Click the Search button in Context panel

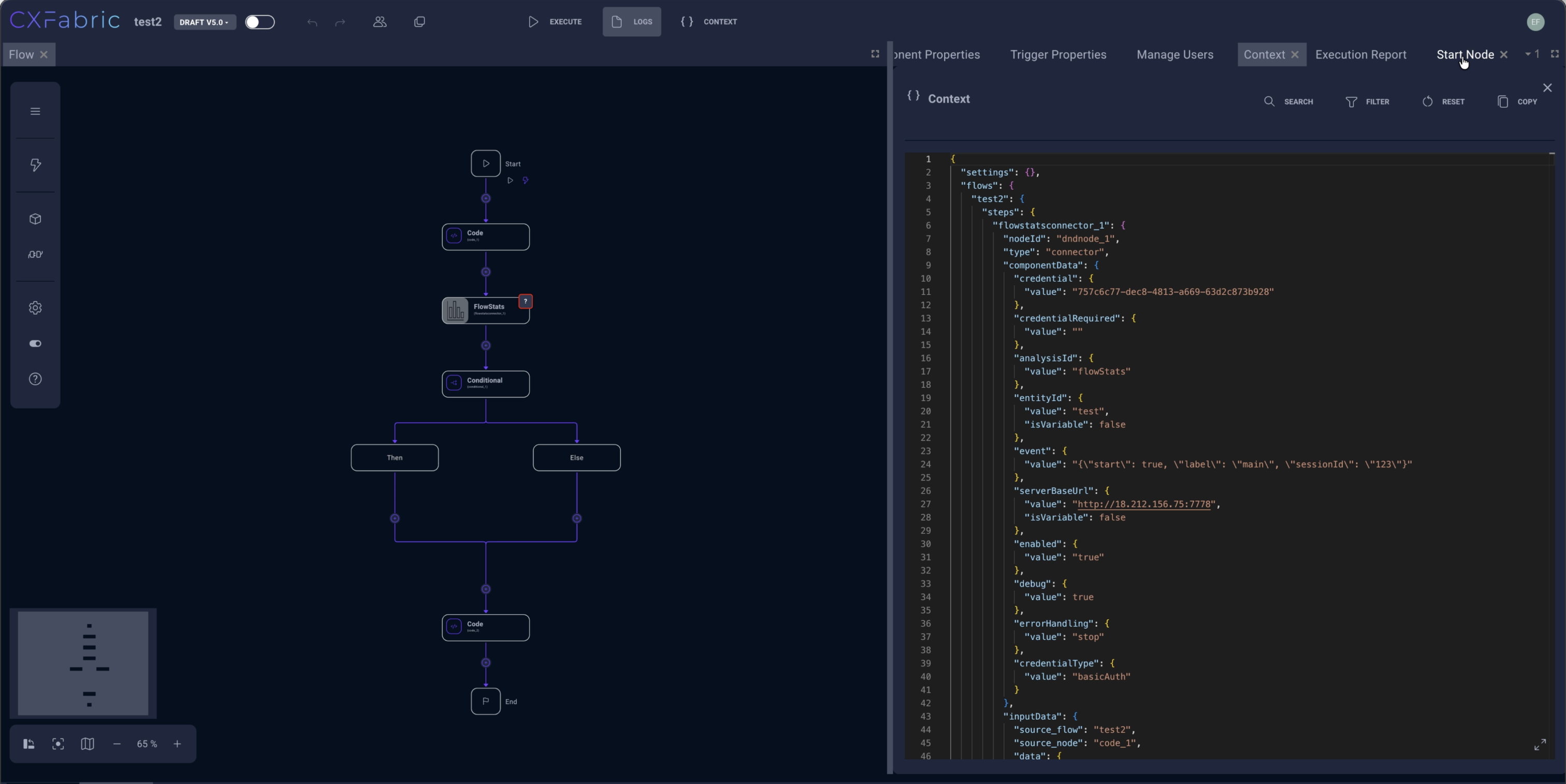pos(1288,101)
